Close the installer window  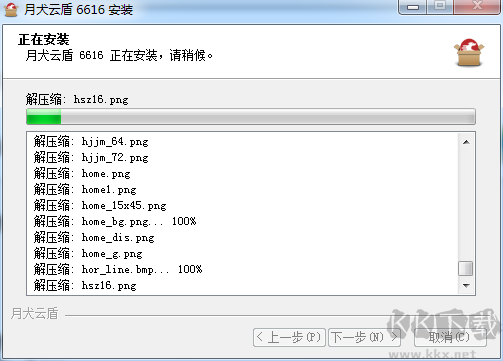(477, 6)
